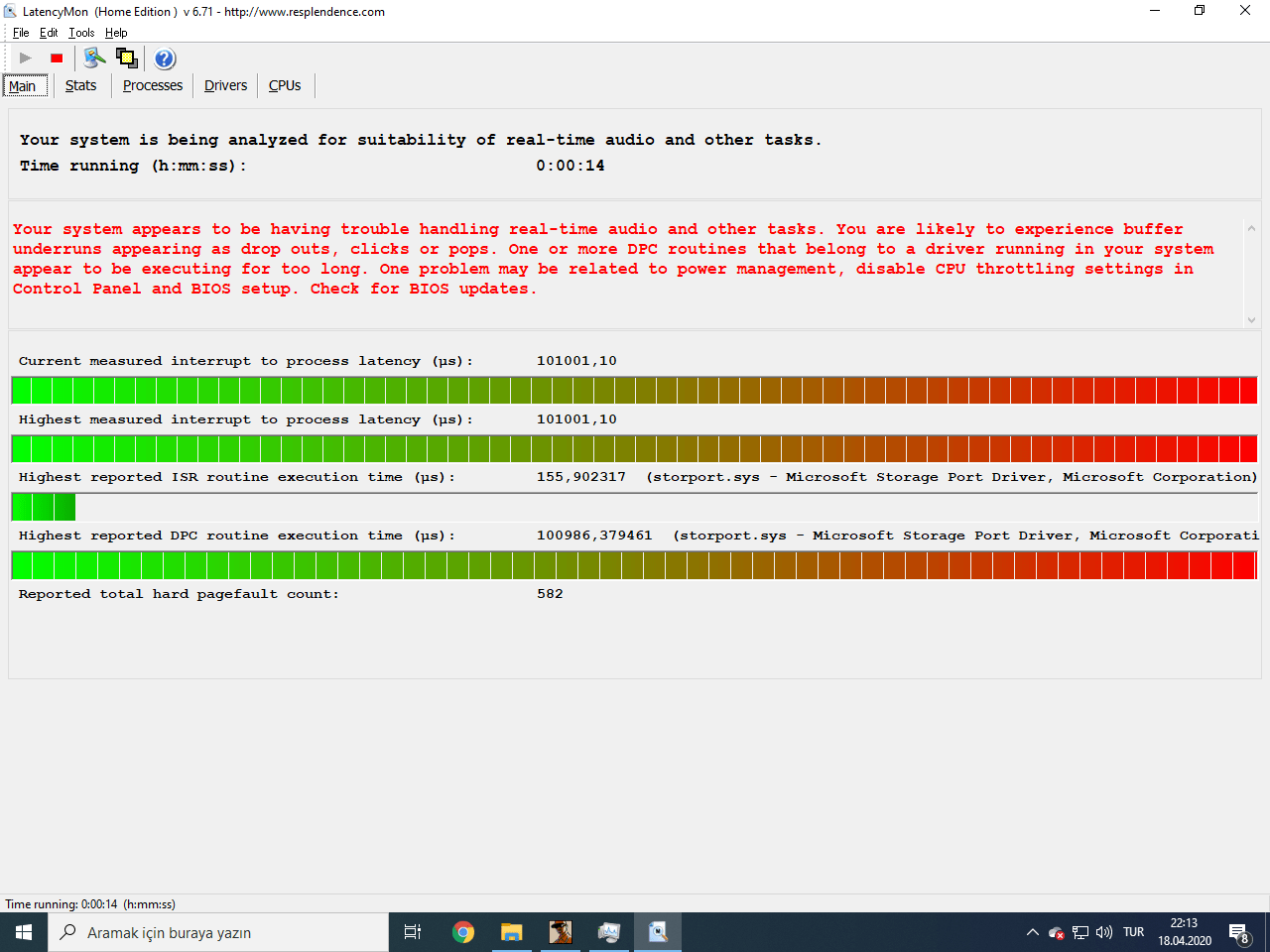Image resolution: width=1270 pixels, height=952 pixels.
Task: Open the Help menu
Action: 116,33
